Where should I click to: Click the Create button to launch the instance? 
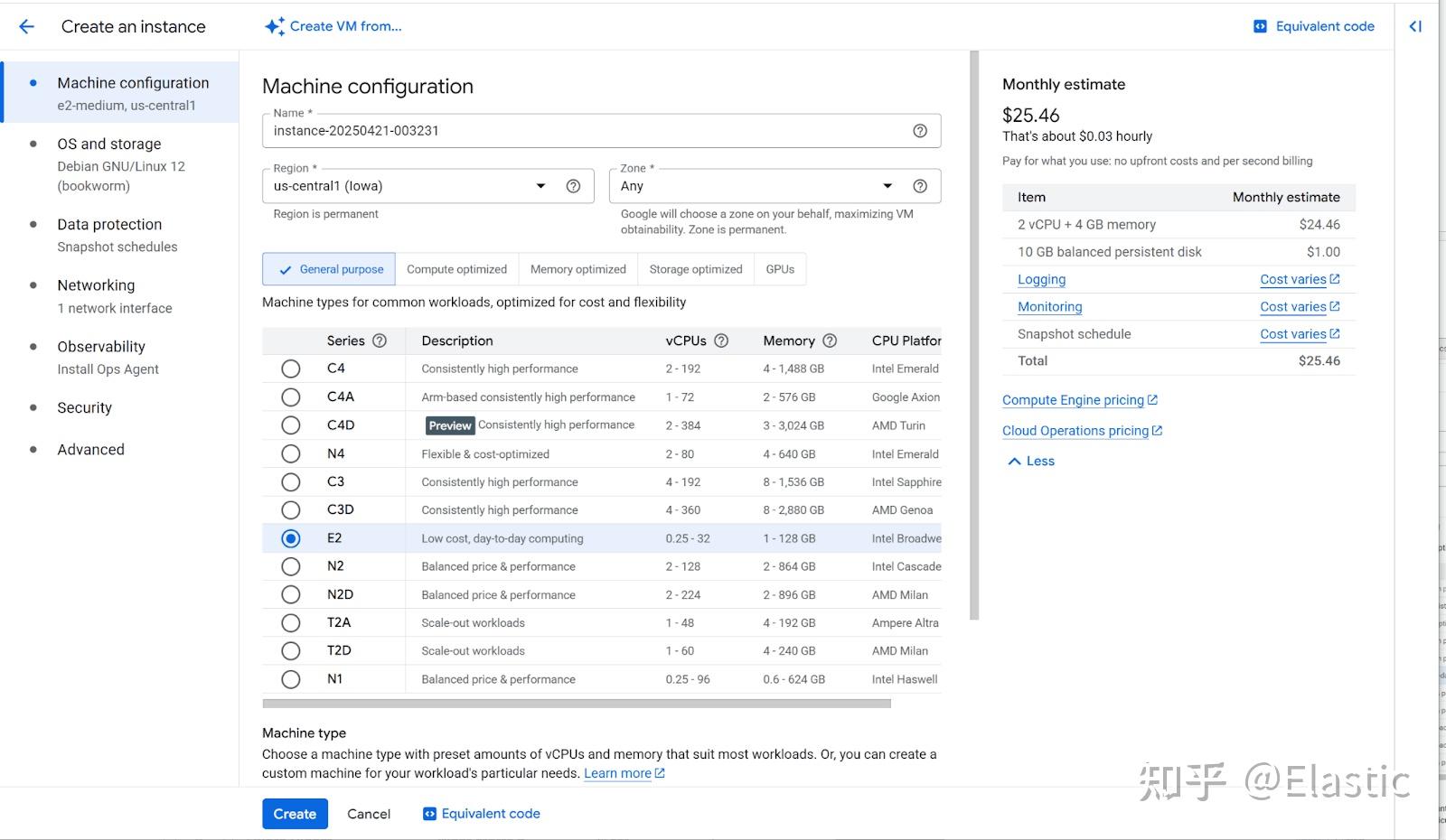tap(295, 813)
